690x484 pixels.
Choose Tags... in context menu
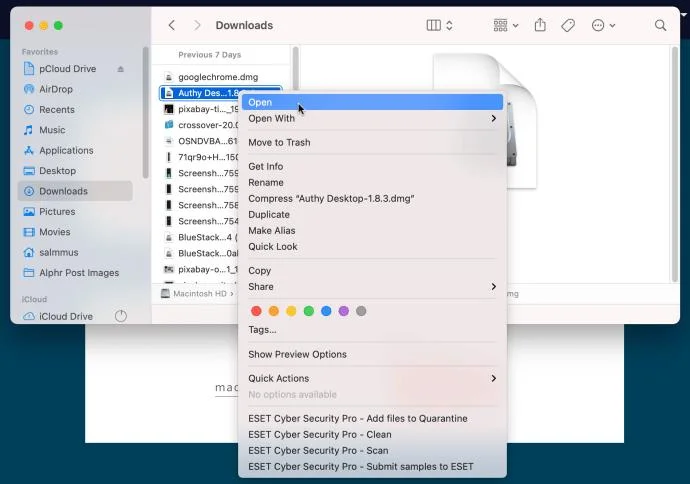[372, 330]
